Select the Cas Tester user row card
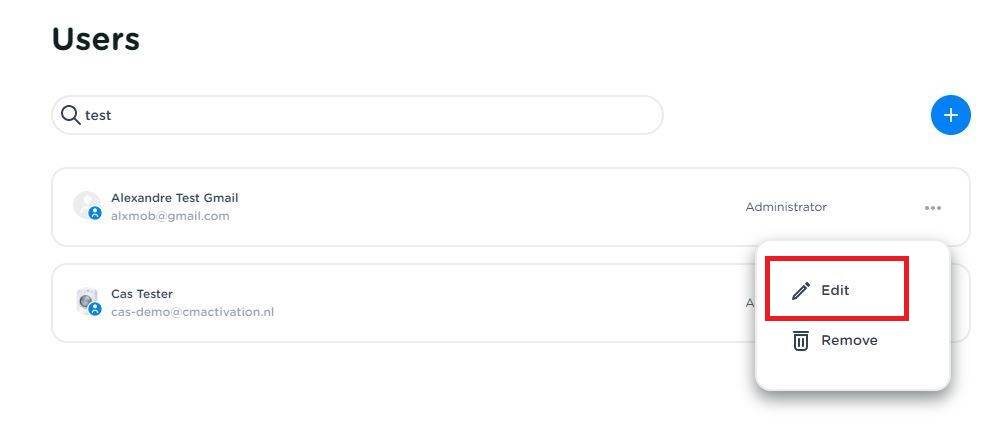 pyautogui.click(x=450, y=303)
